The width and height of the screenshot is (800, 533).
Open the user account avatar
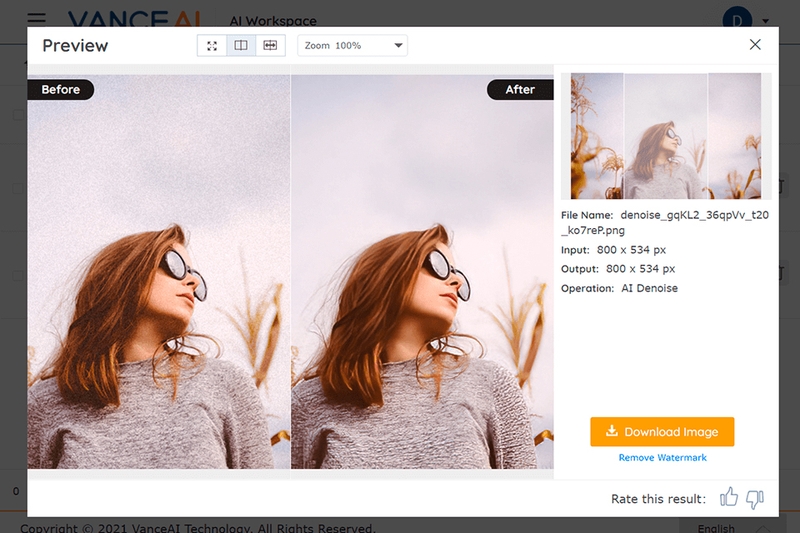click(737, 19)
